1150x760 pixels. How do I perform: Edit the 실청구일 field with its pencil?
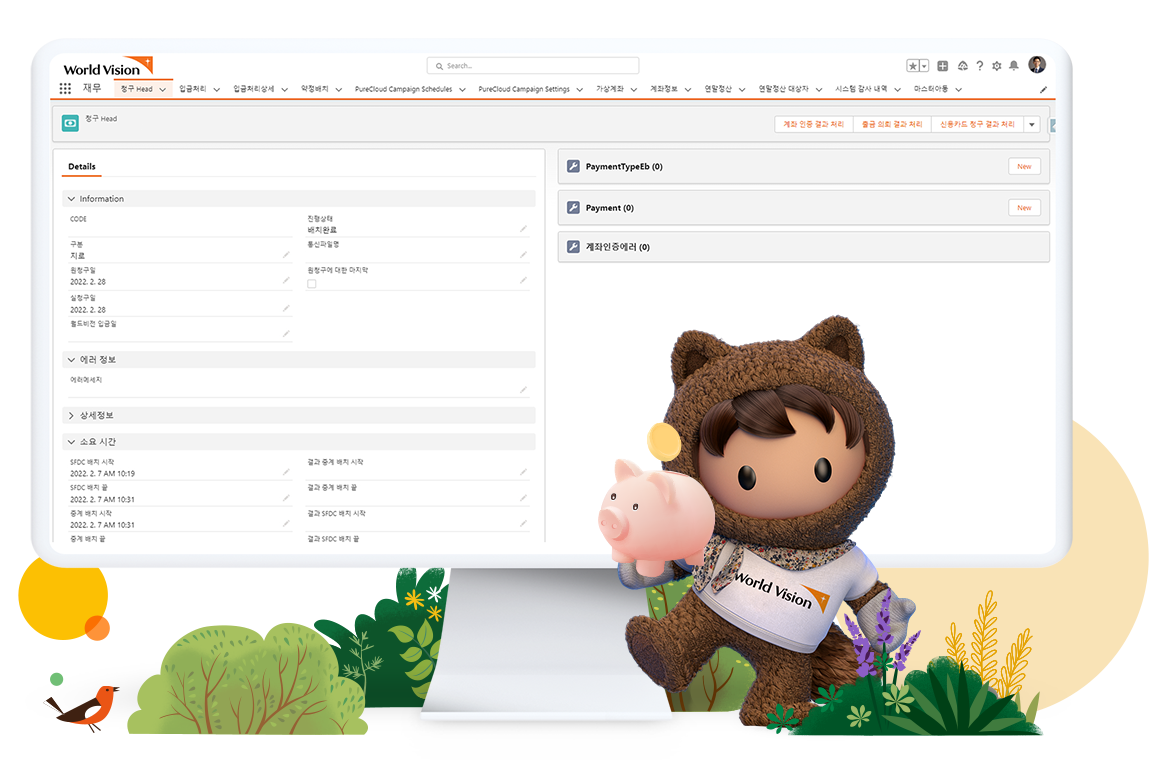coord(286,308)
